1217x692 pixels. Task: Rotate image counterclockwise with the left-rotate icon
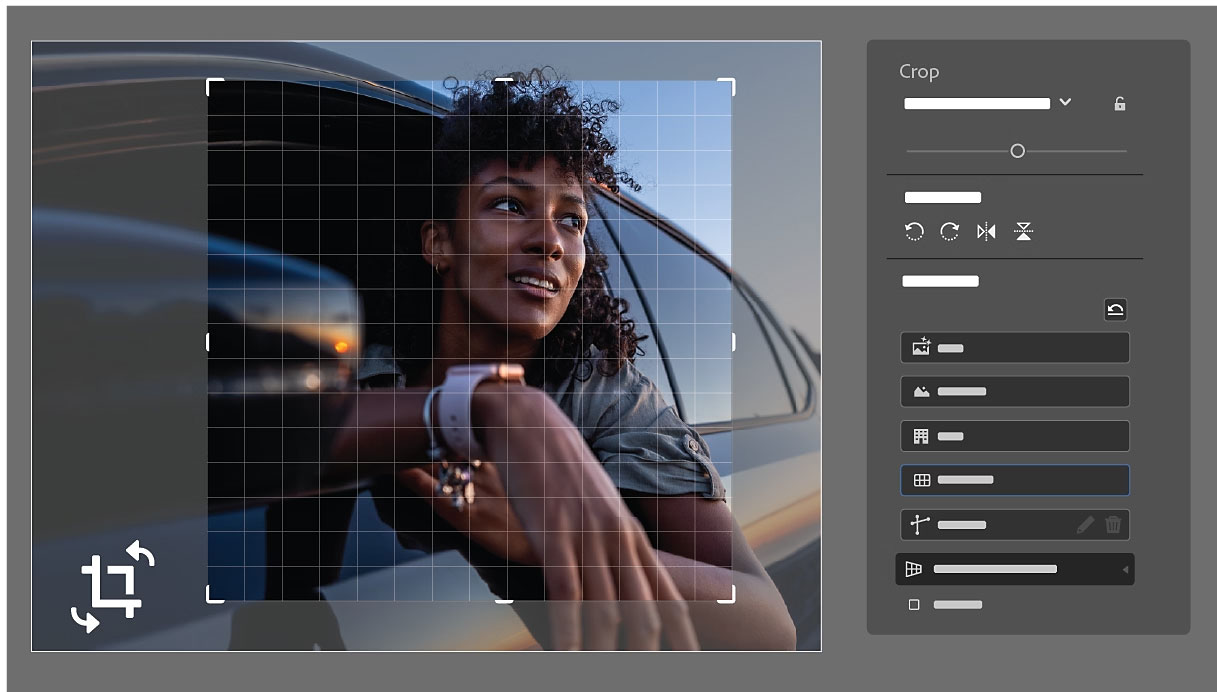coord(913,232)
